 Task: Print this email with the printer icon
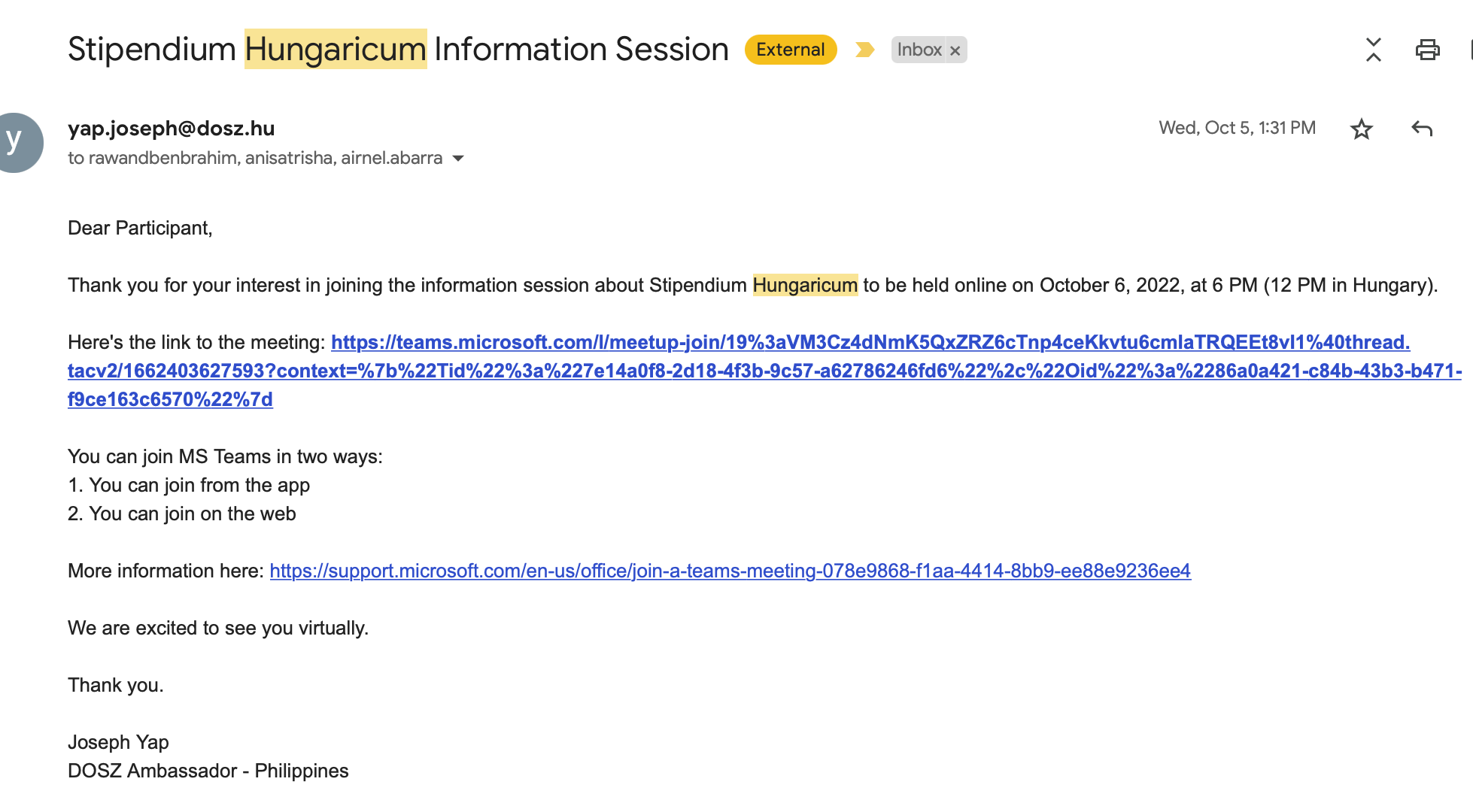(x=1427, y=50)
